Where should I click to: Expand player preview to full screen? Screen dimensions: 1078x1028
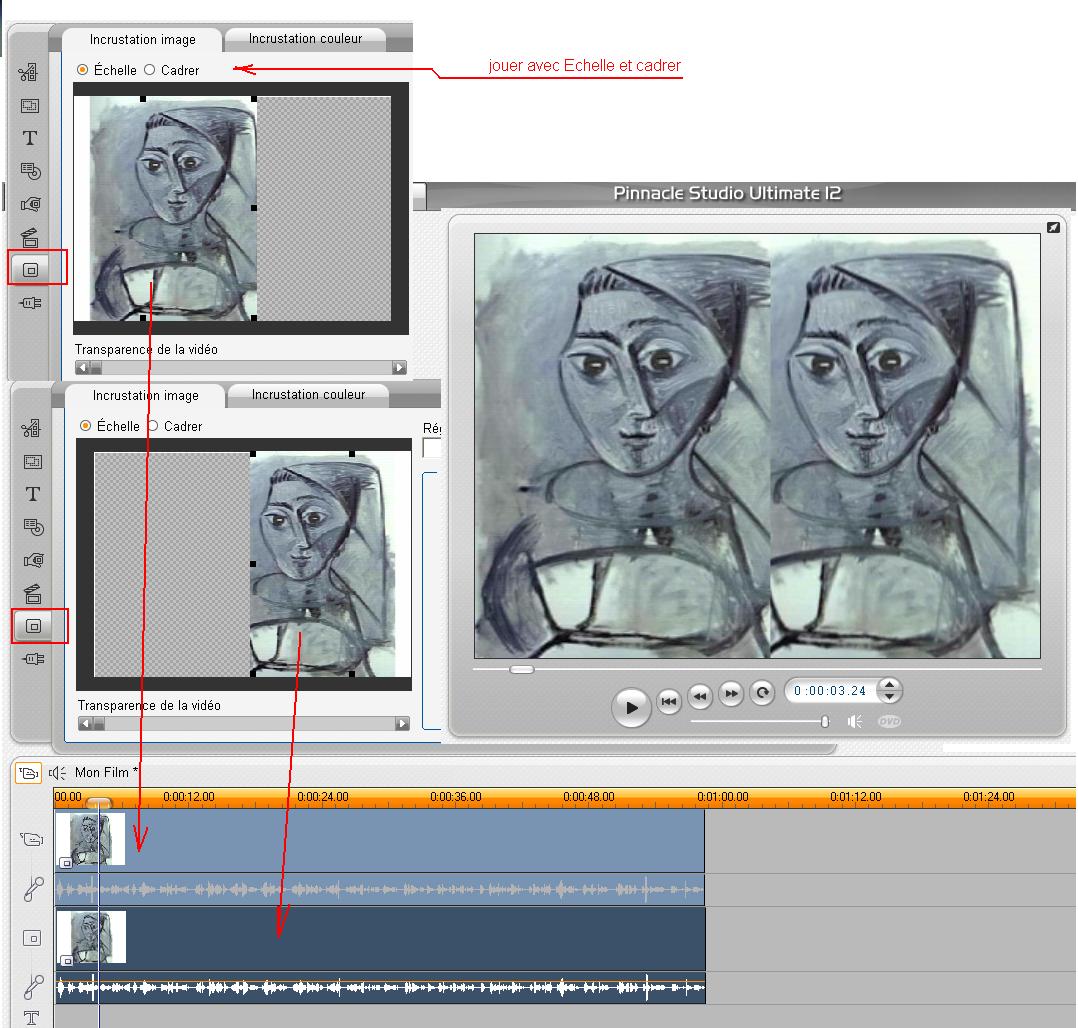1053,228
